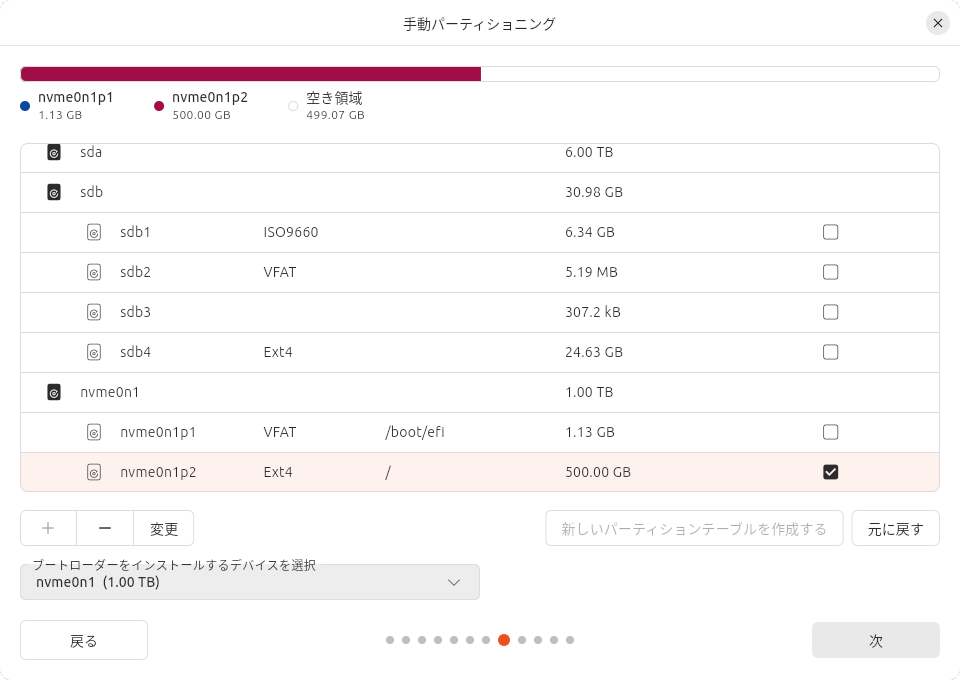This screenshot has width=960, height=680.
Task: Click the sdb4 partition icon
Action: [x=94, y=352]
